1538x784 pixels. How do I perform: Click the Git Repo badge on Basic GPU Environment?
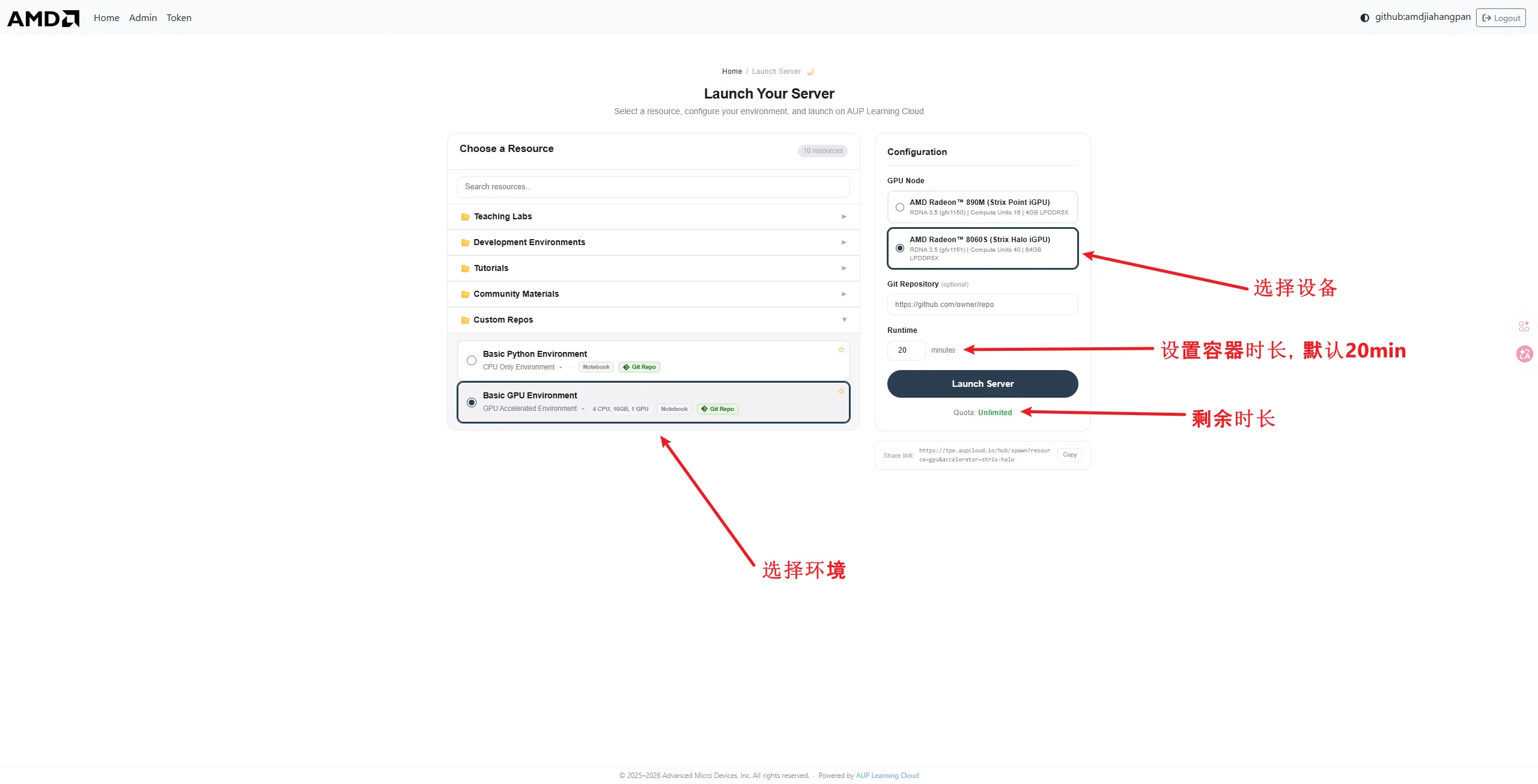717,409
